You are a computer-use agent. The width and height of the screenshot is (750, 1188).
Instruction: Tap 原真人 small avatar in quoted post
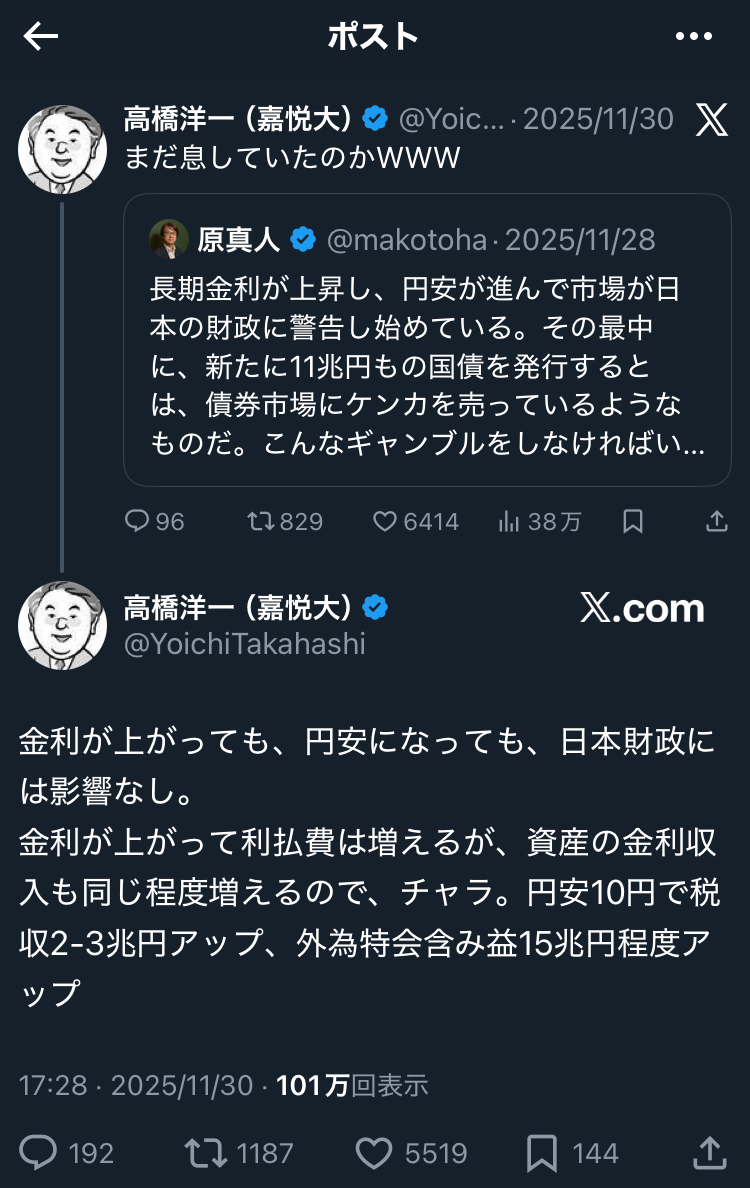(x=169, y=240)
